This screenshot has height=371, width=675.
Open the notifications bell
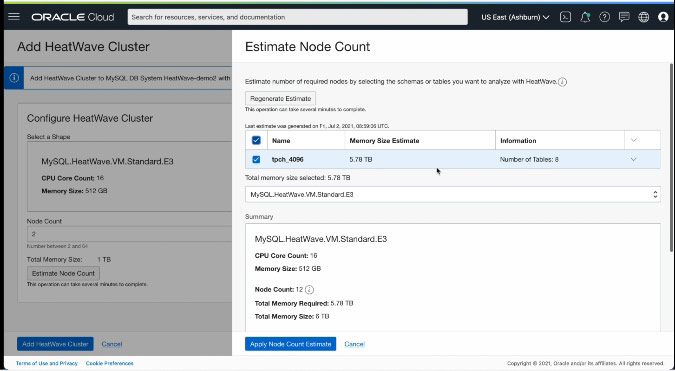[585, 17]
